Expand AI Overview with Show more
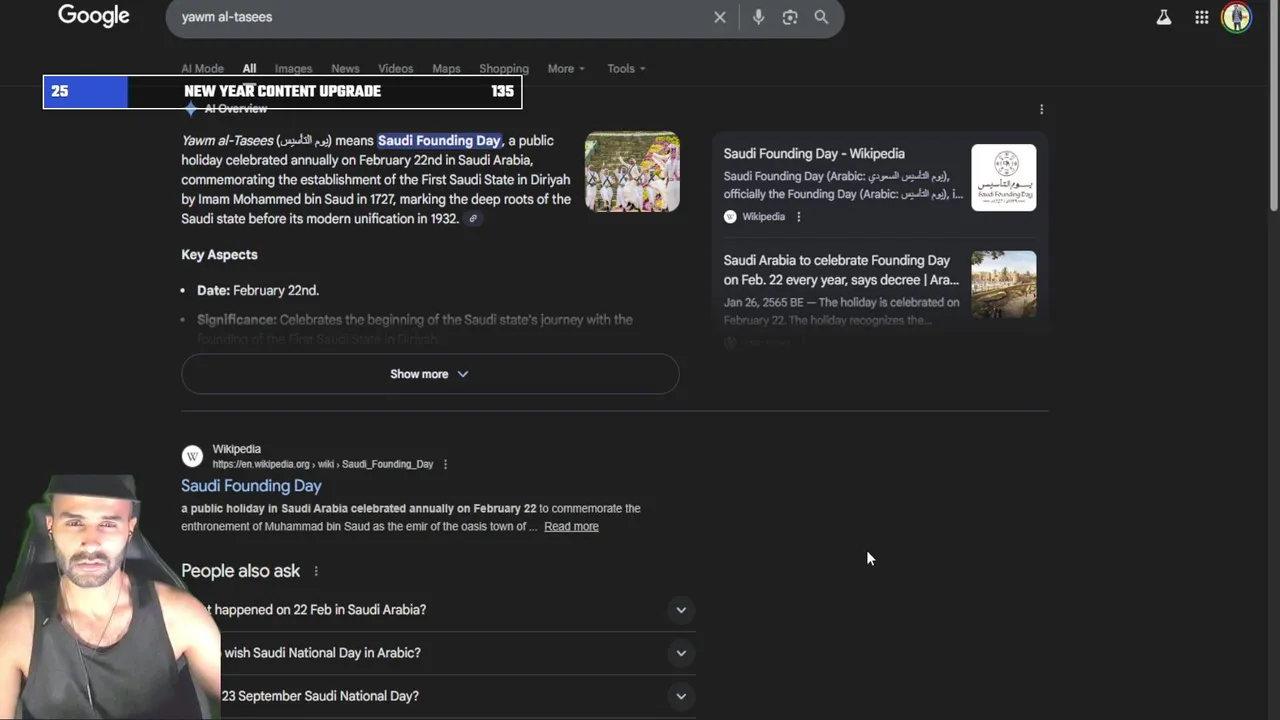The height and width of the screenshot is (720, 1280). tap(430, 374)
